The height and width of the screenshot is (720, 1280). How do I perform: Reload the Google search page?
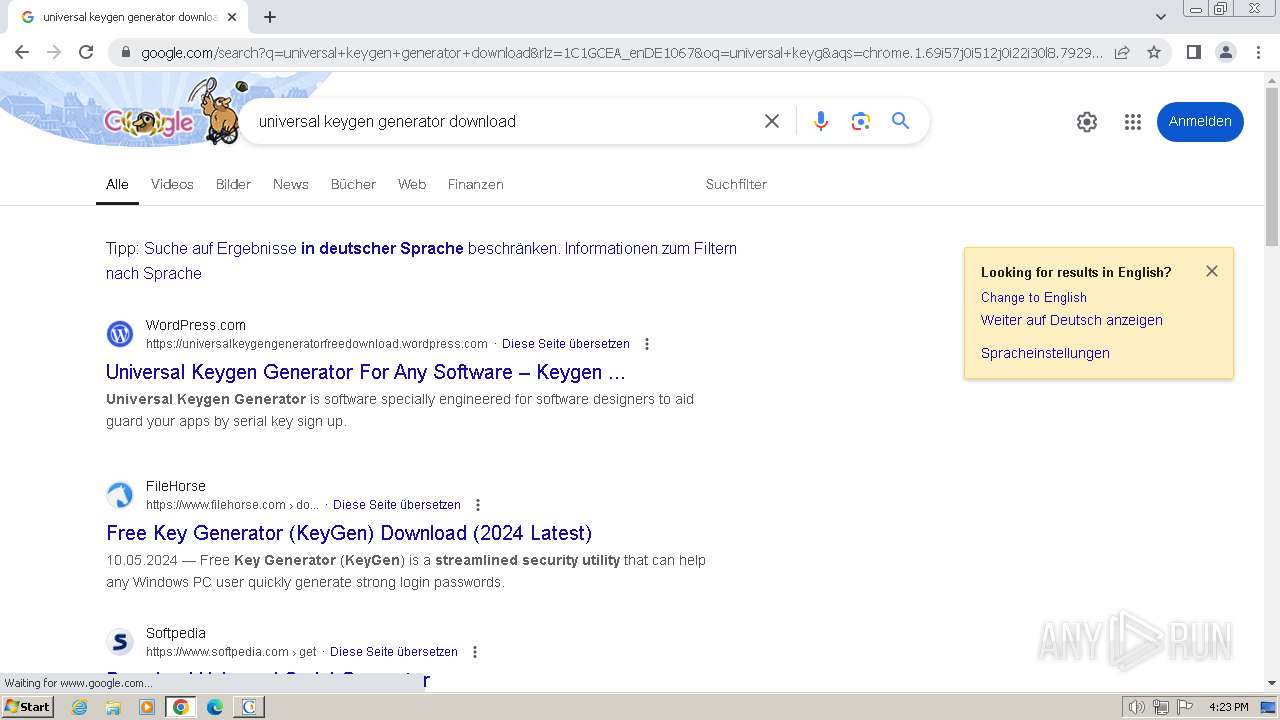tap(86, 52)
